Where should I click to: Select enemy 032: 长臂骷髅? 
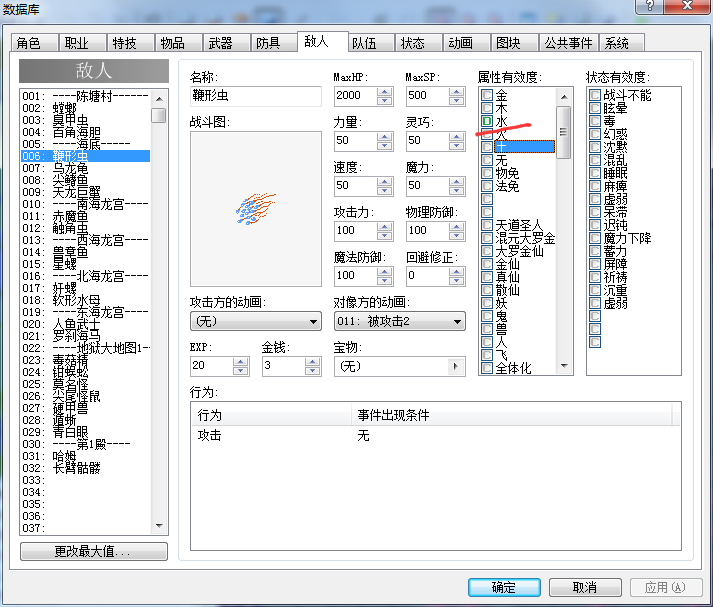[x=85, y=468]
